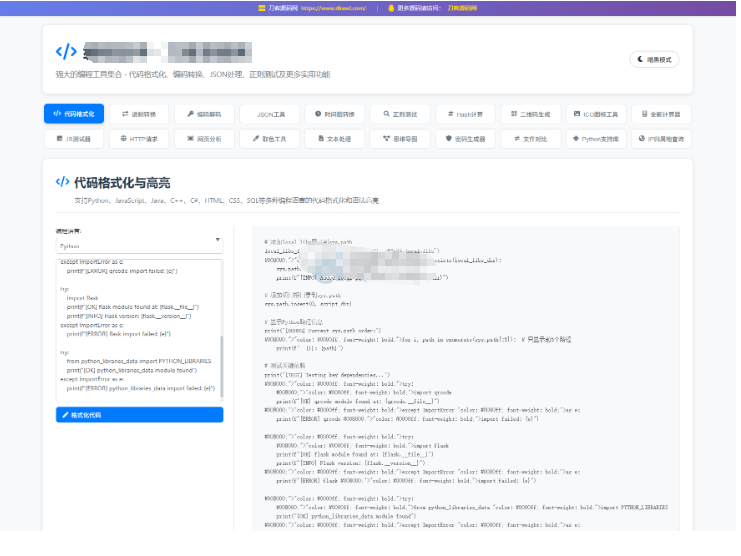Open the 全能计算器 calculator tool
Screen dimensions: 741x556
point(661,114)
